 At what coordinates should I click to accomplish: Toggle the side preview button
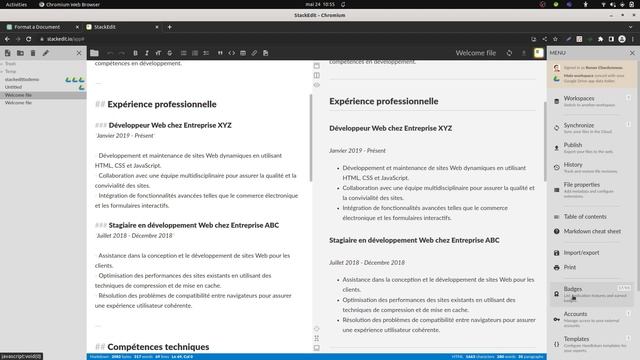click(317, 76)
